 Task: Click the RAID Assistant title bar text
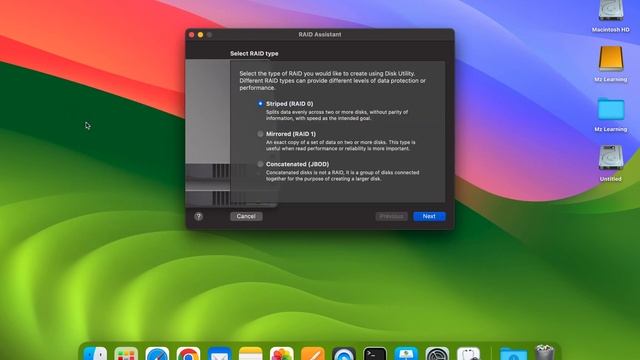pos(320,35)
